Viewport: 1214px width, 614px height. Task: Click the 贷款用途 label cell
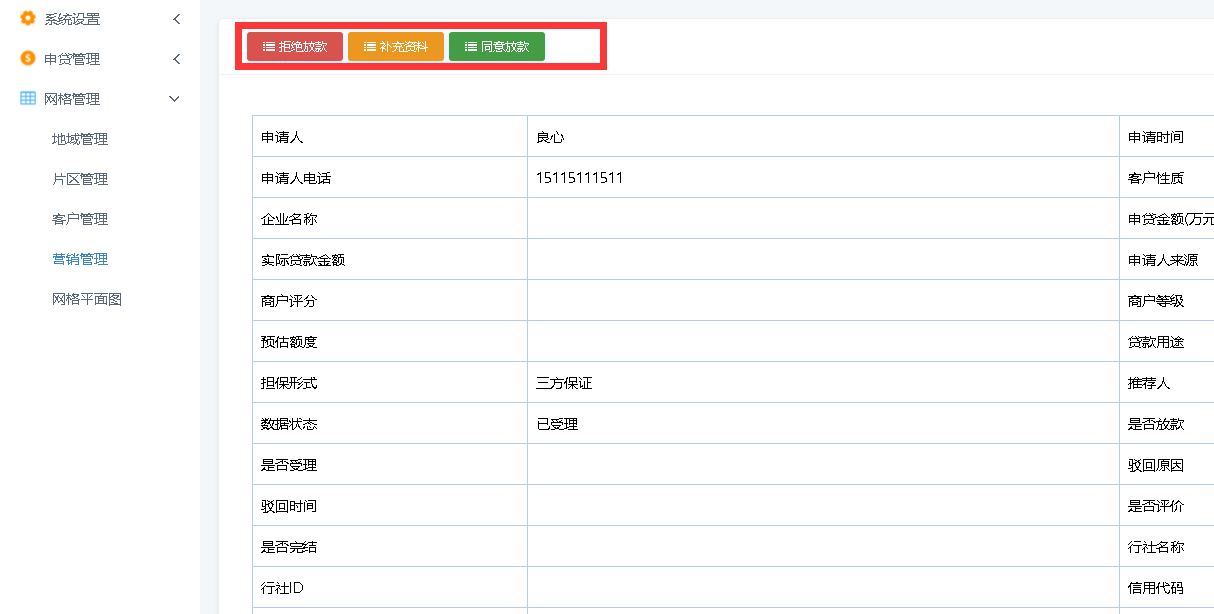(1167, 341)
